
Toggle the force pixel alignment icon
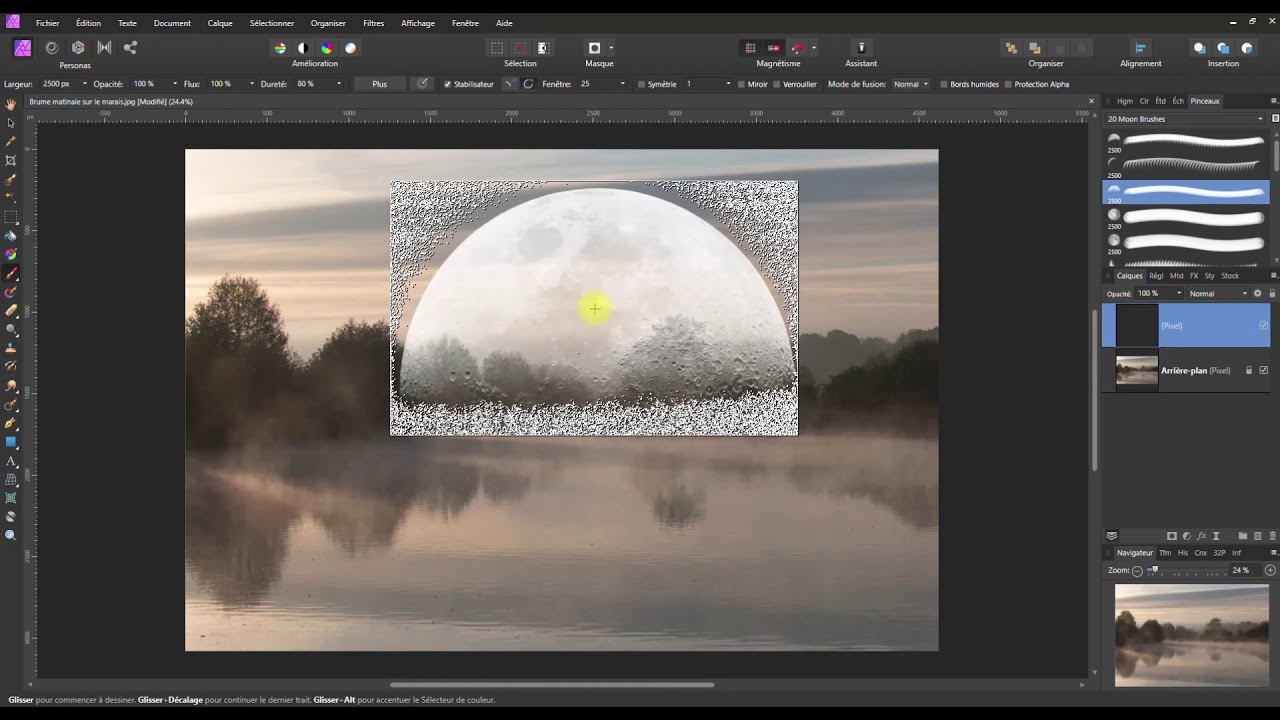pyautogui.click(x=774, y=48)
